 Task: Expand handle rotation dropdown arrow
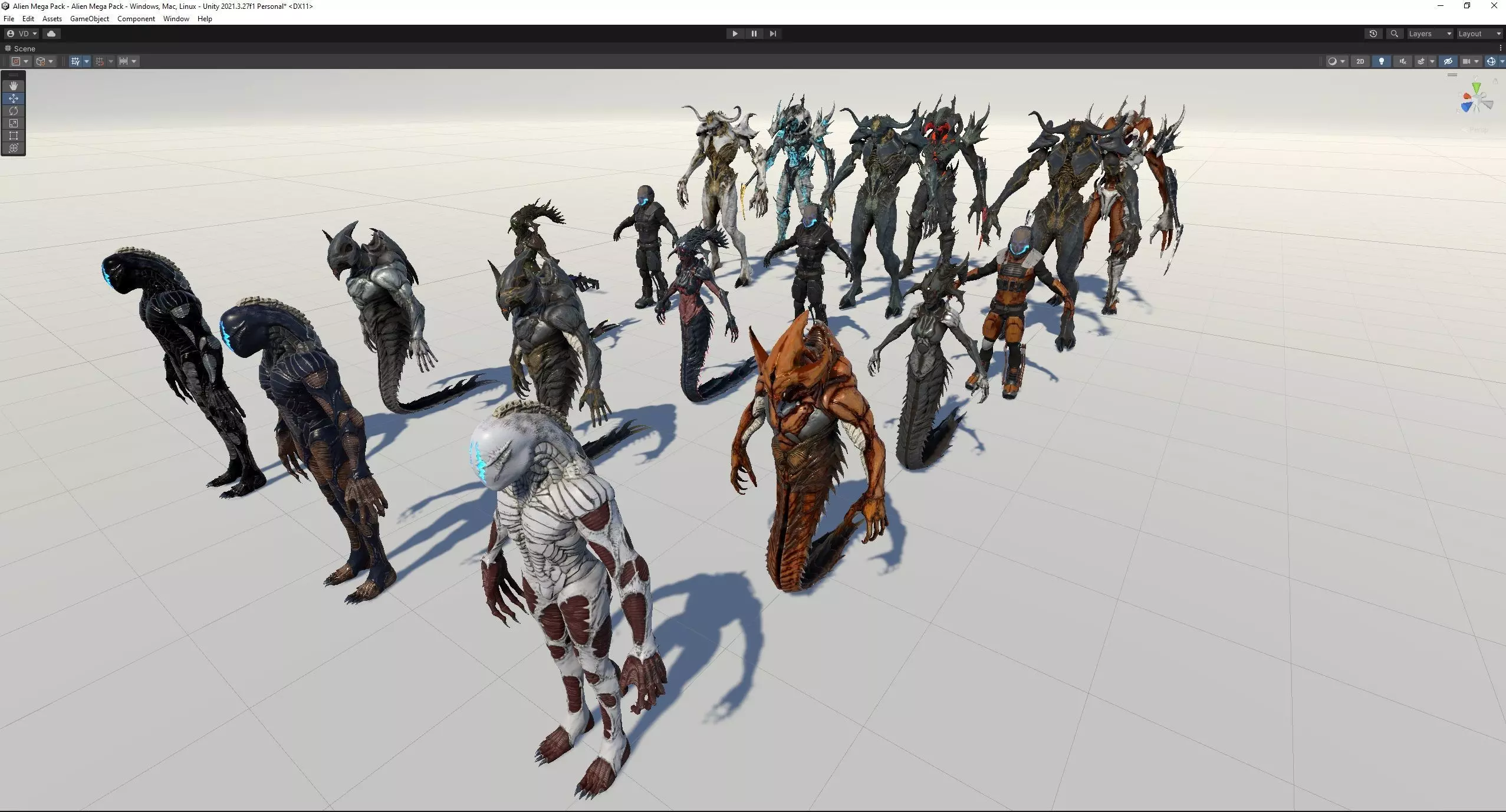click(x=51, y=61)
